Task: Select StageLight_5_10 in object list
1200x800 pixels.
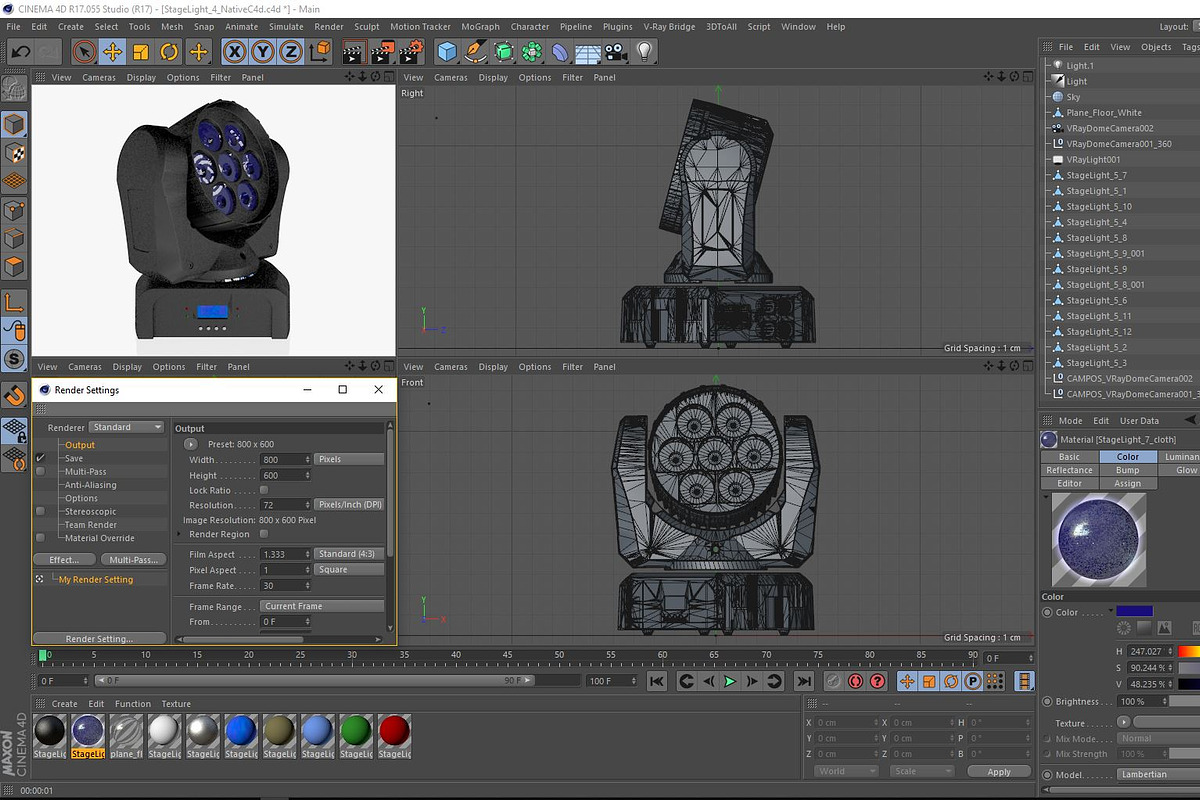Action: 1099,206
